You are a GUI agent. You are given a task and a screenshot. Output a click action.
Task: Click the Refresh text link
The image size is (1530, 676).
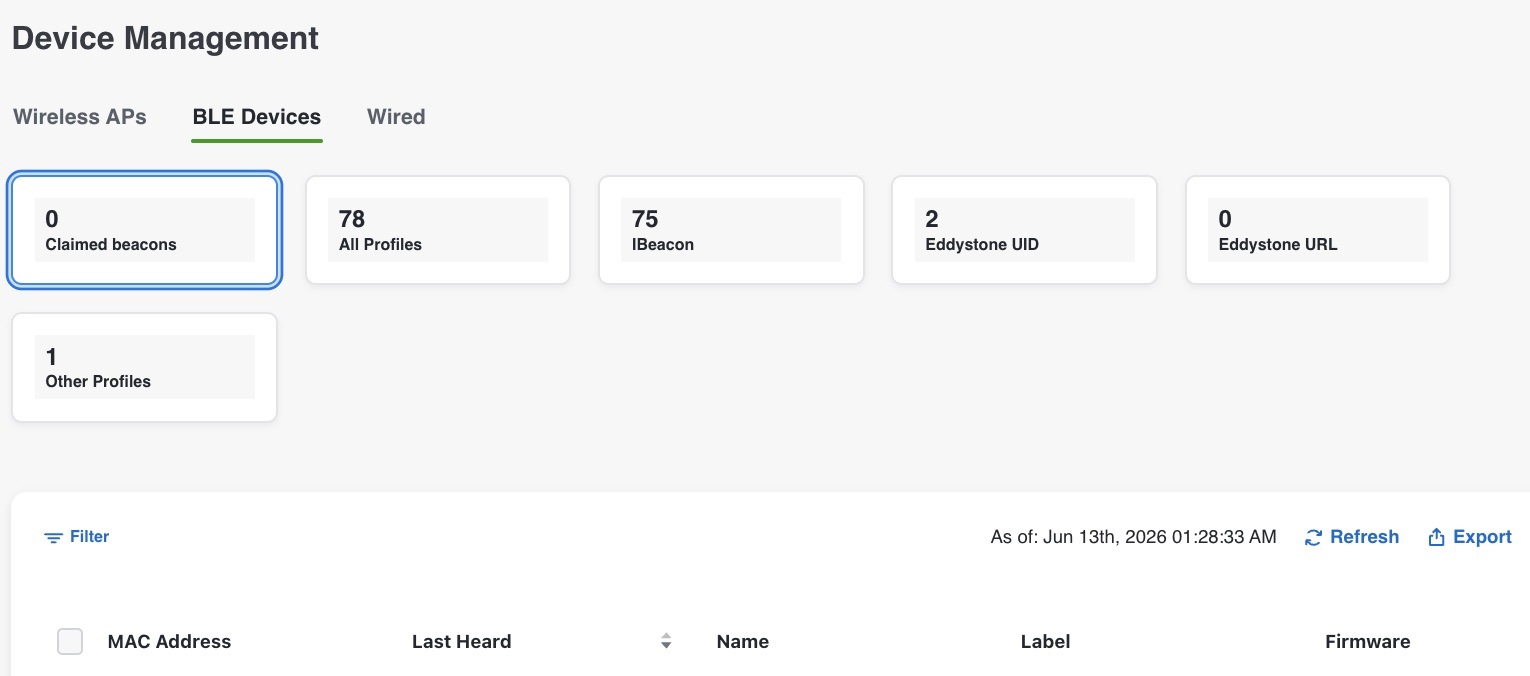1364,537
